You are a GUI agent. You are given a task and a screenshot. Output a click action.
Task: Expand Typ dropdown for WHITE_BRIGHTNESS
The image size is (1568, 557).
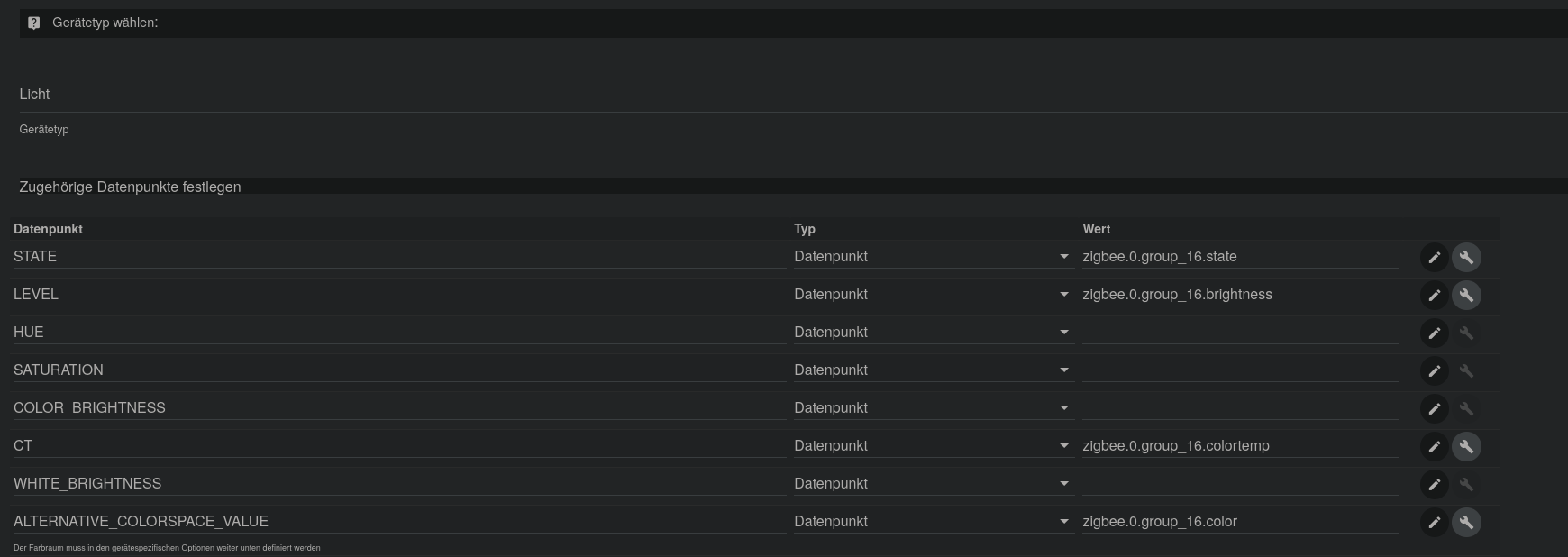(932, 484)
